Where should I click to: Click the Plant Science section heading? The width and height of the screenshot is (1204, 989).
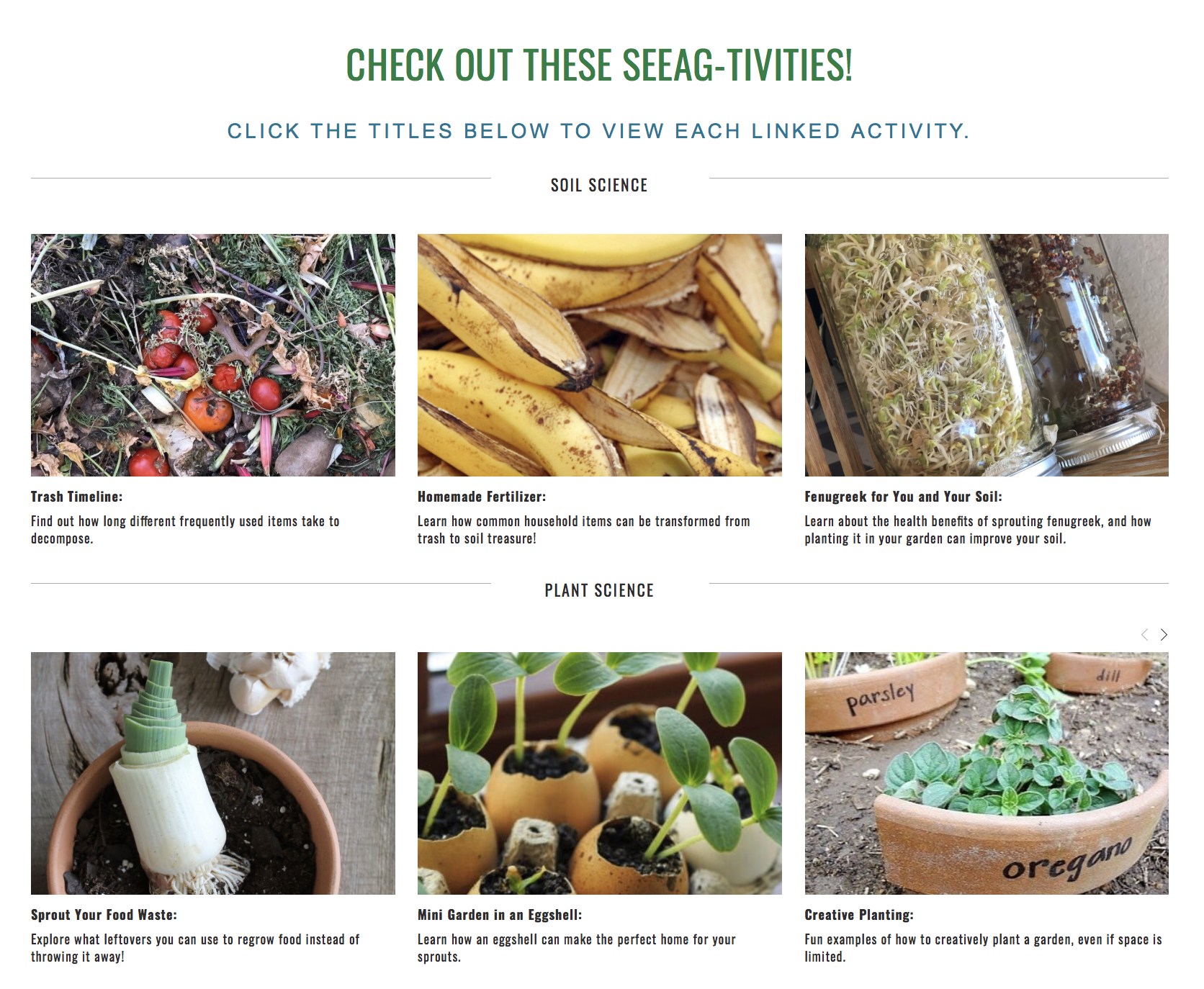[x=599, y=590]
